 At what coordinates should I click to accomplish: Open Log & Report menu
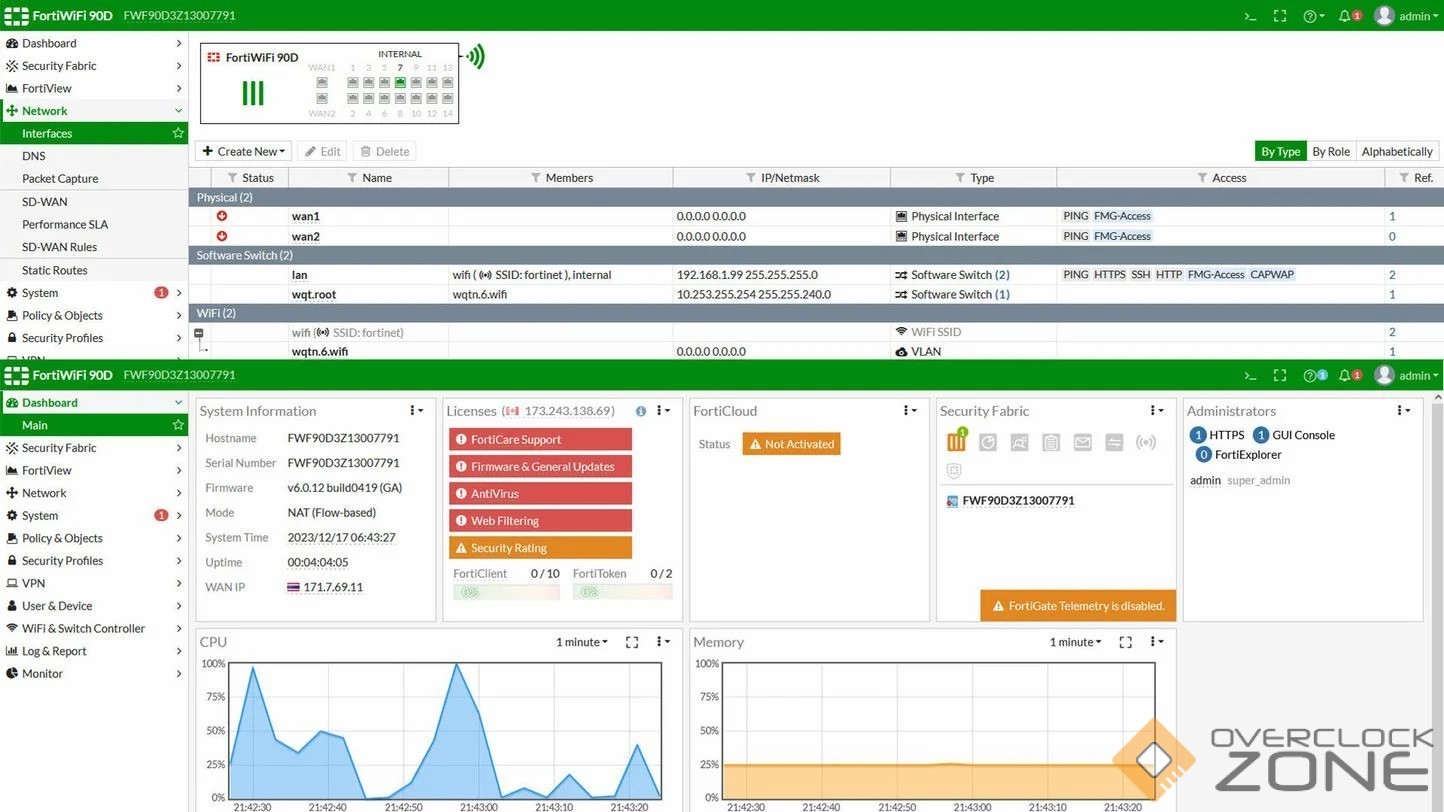[94, 651]
